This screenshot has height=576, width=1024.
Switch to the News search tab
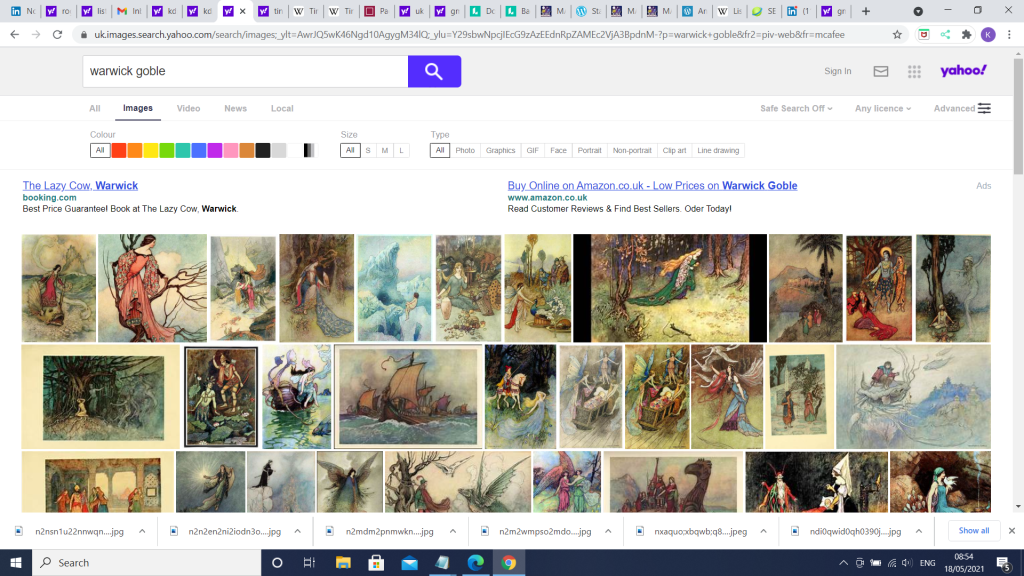[235, 108]
